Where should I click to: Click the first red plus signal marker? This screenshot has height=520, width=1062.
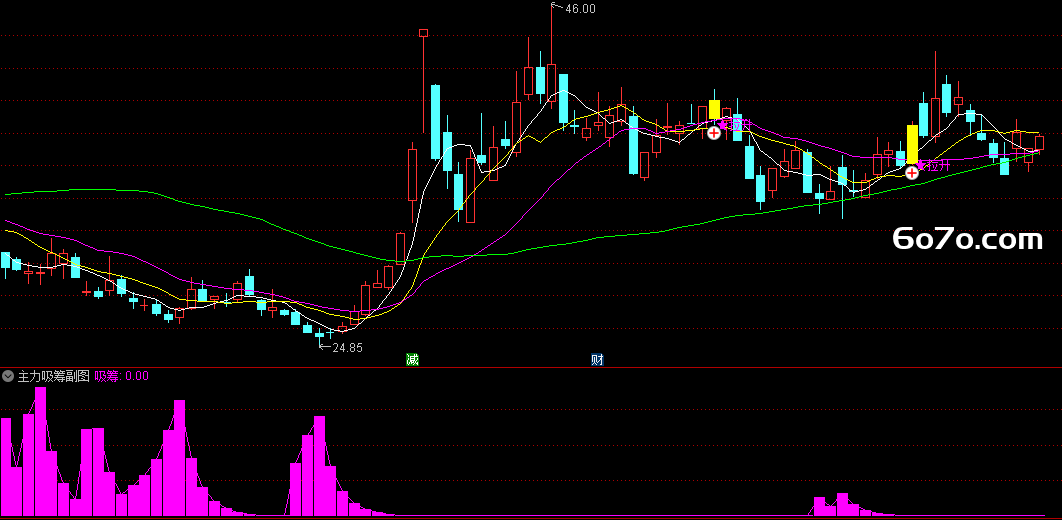[714, 133]
